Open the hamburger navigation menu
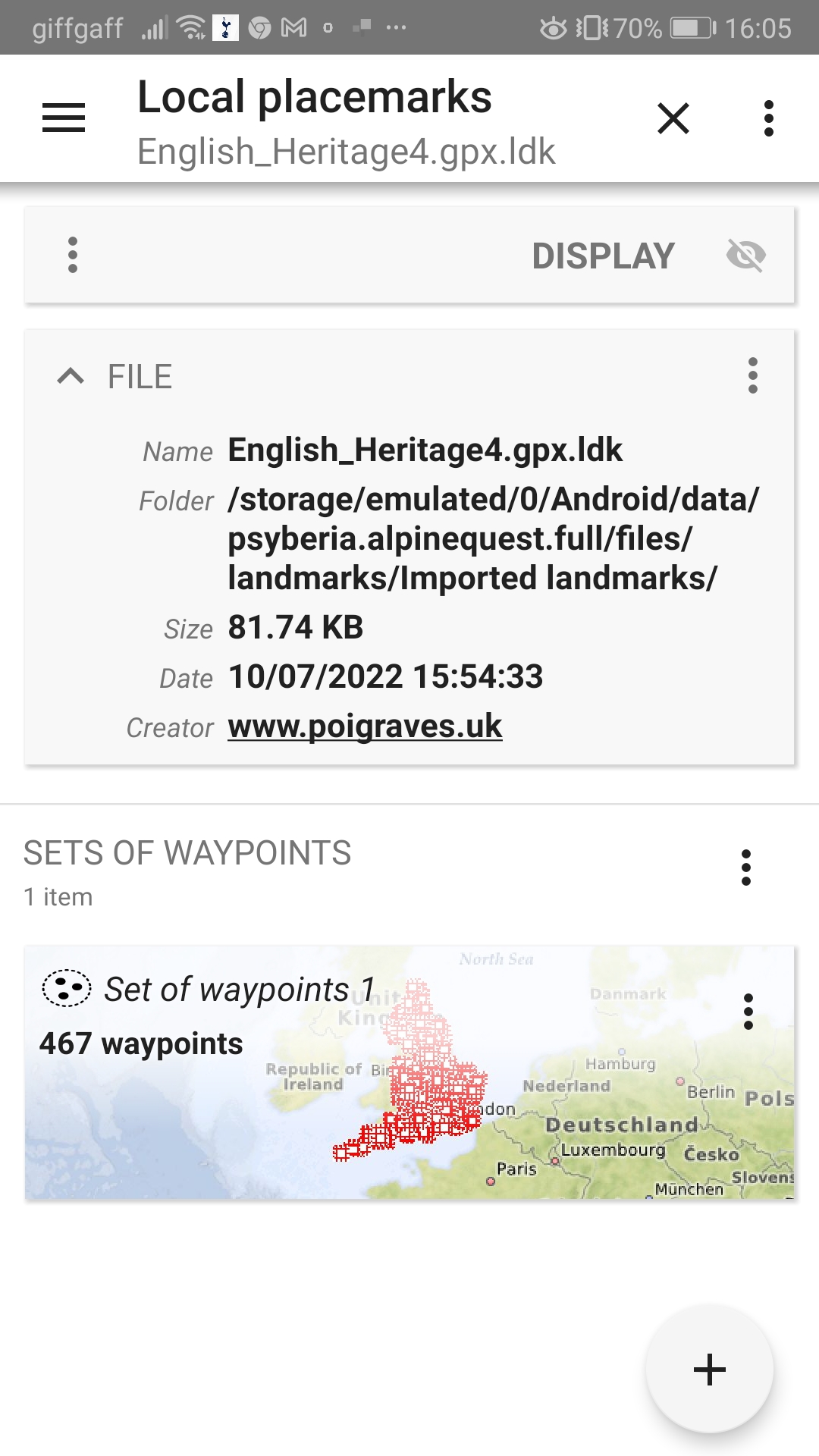This screenshot has height=1456, width=819. (64, 118)
